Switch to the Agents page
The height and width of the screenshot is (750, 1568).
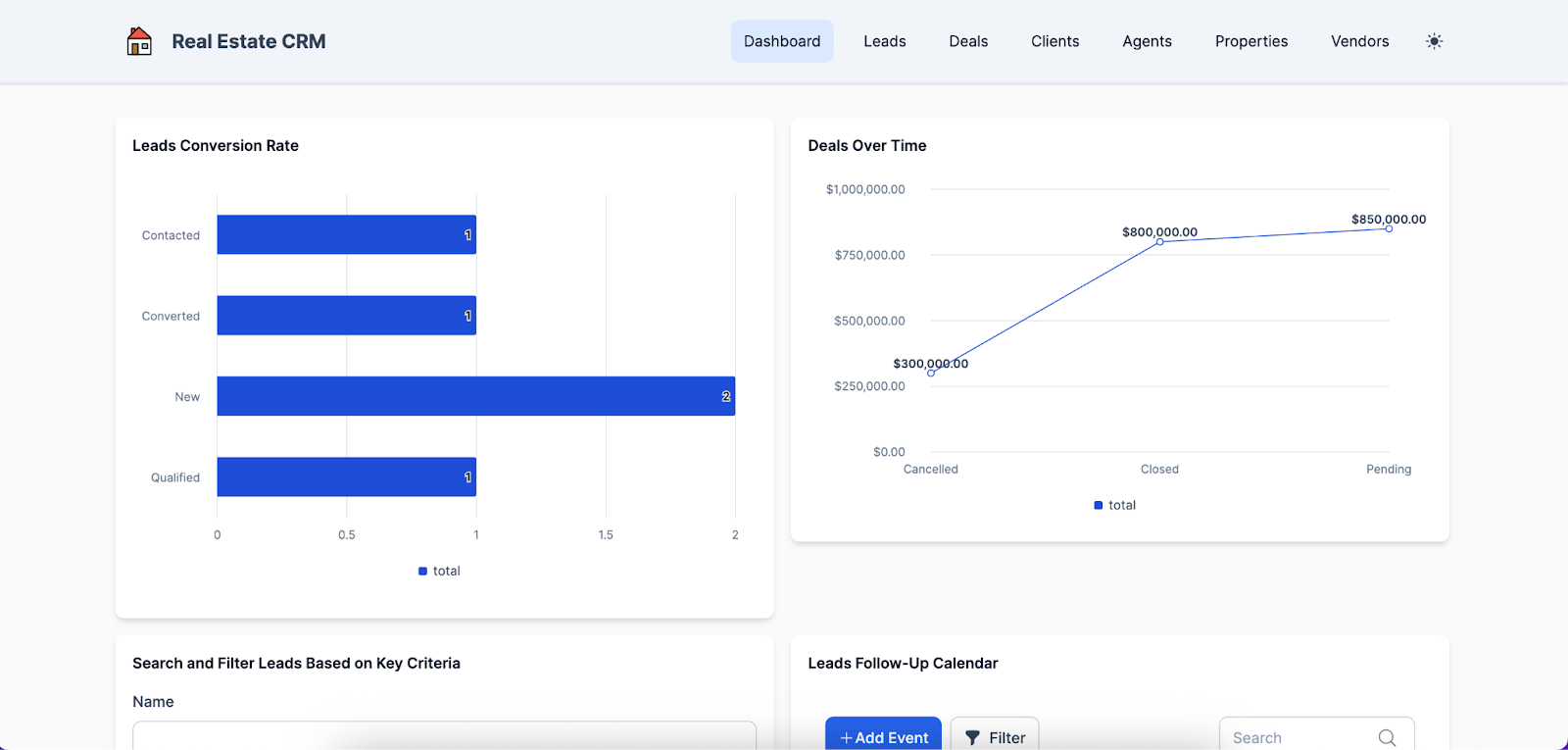click(x=1147, y=41)
